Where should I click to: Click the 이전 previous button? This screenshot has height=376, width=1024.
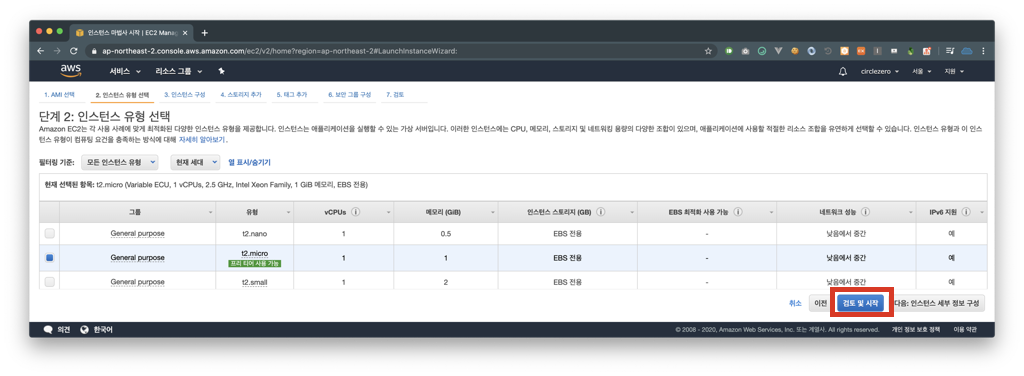pyautogui.click(x=820, y=303)
